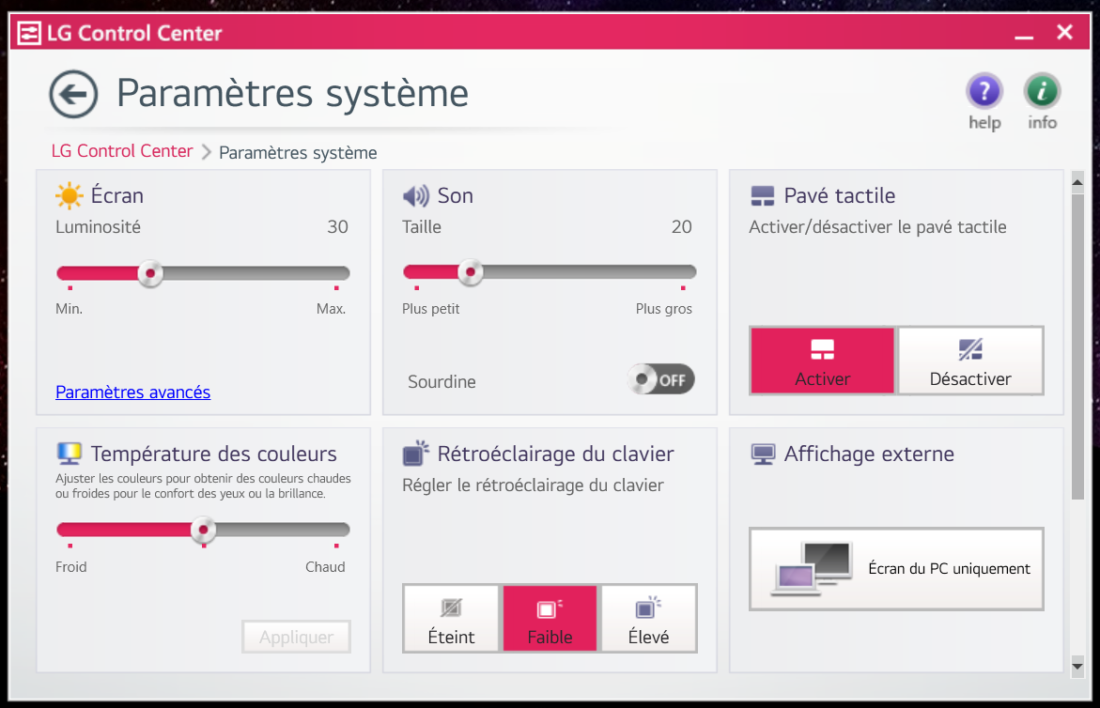Viewport: 1100px width, 708px height.
Task: Click the Luminosité slider handle
Action: pos(150,273)
